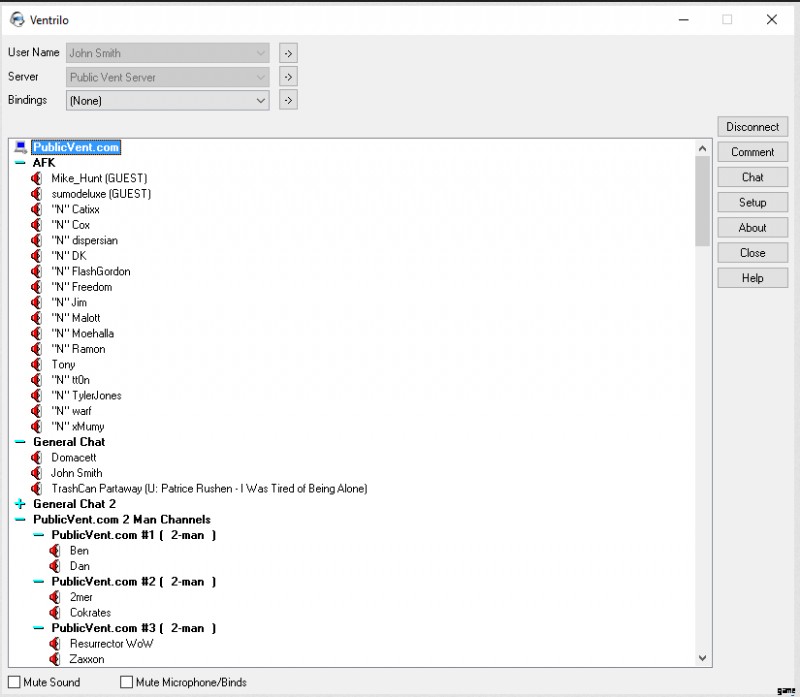Click the speaker icon beside sumodeluxe (GUEST)
The height and width of the screenshot is (697, 800).
(x=36, y=194)
